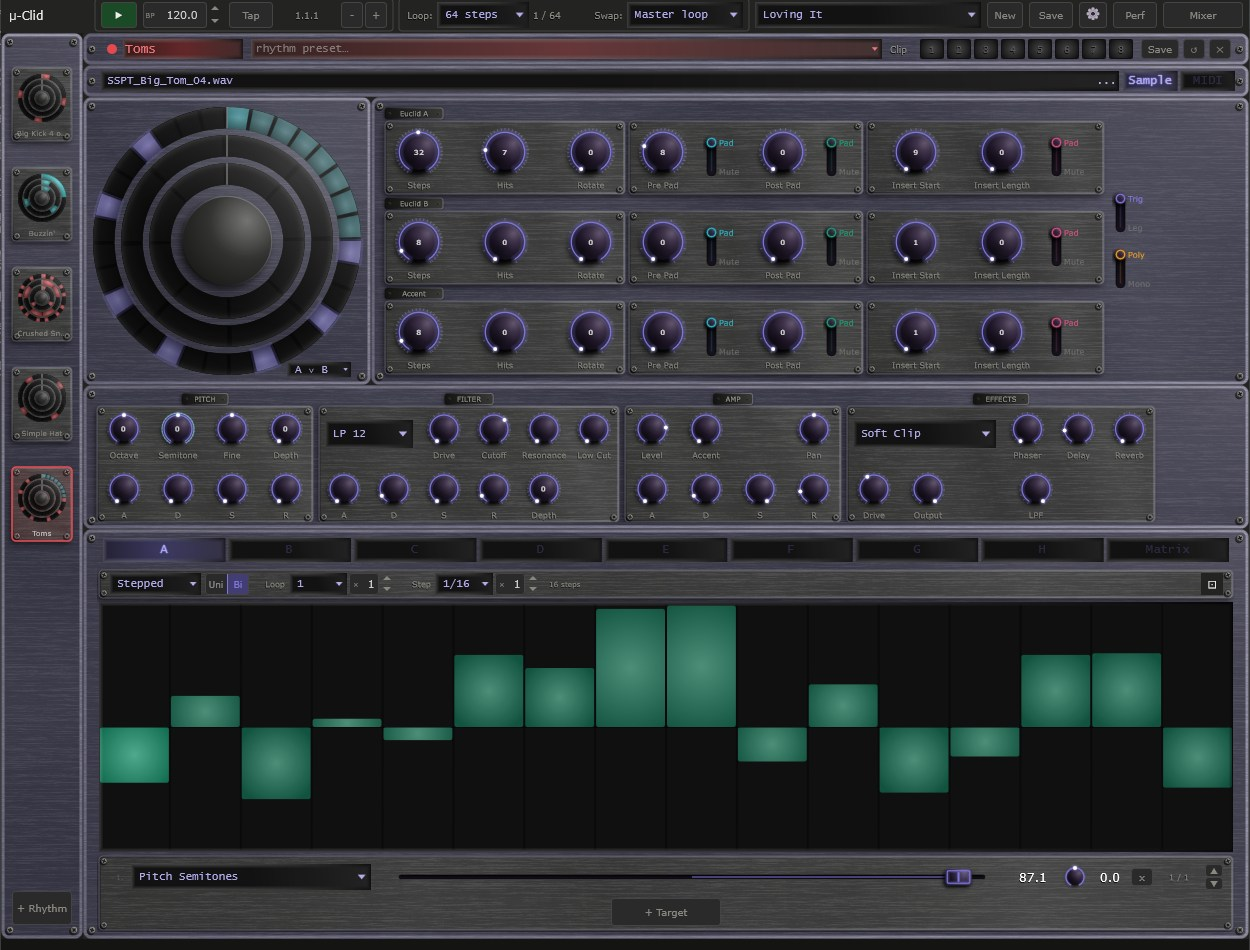Start playback with the green play button
This screenshot has height=950, width=1250.
point(119,15)
